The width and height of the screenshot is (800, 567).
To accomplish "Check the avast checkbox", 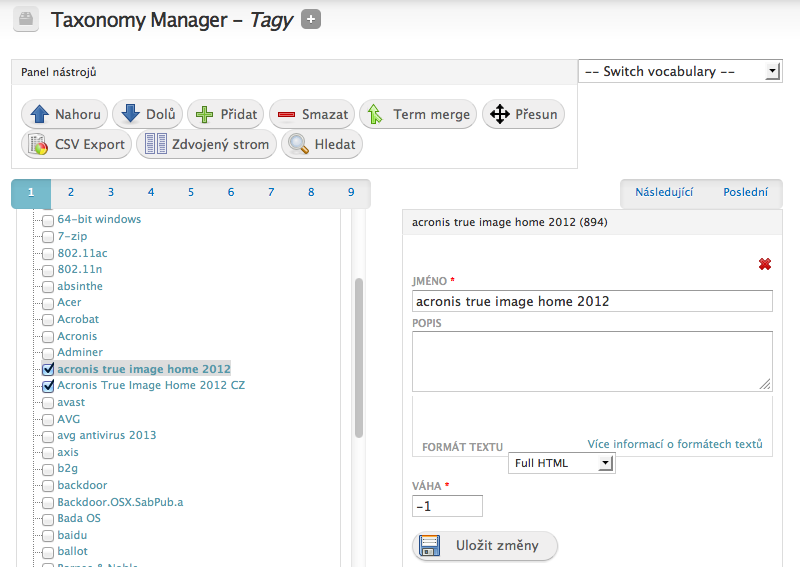I will tap(48, 403).
